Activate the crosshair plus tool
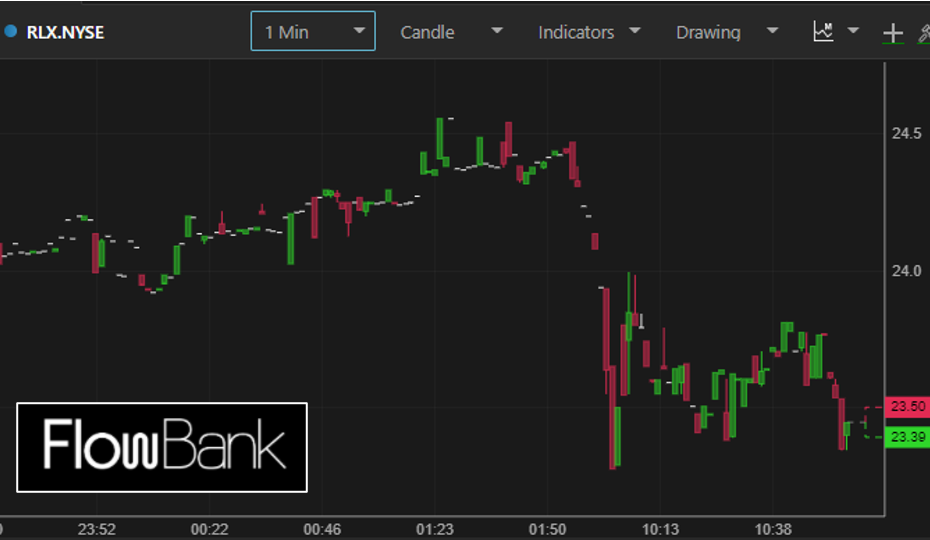Viewport: 930px width, 540px height. [892, 33]
